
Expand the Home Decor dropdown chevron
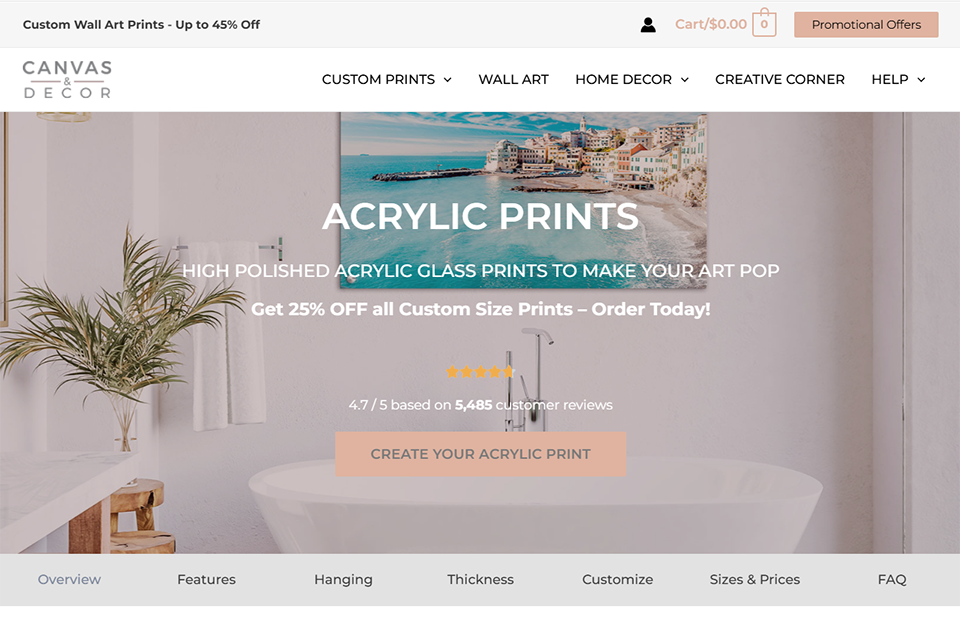tap(684, 80)
